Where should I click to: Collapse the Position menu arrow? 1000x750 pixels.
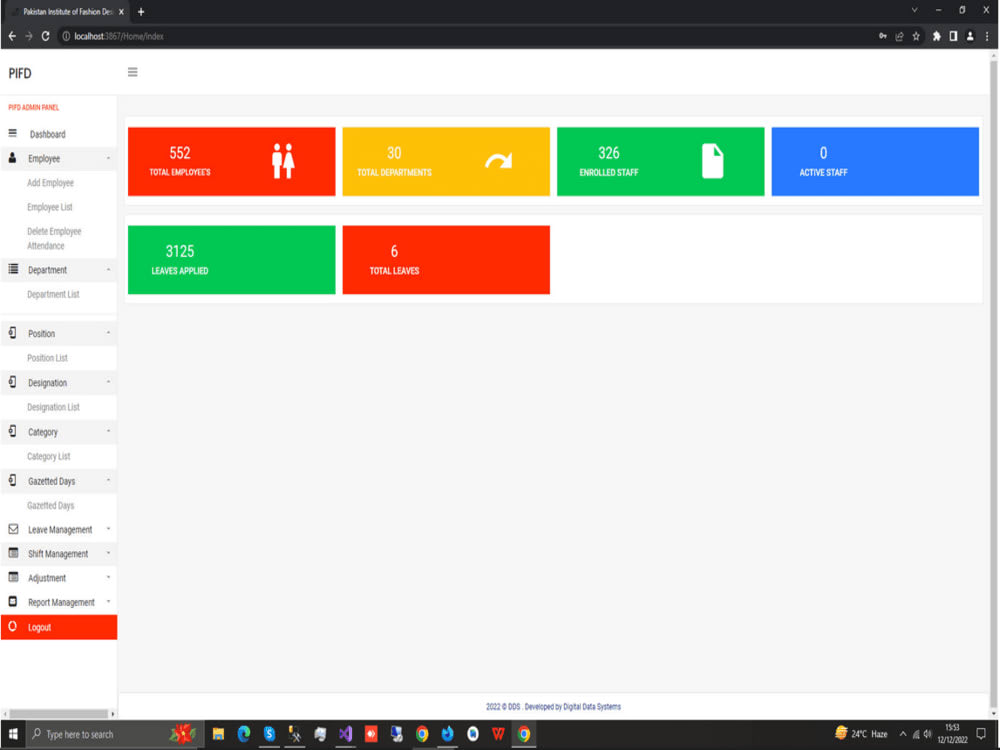(108, 333)
